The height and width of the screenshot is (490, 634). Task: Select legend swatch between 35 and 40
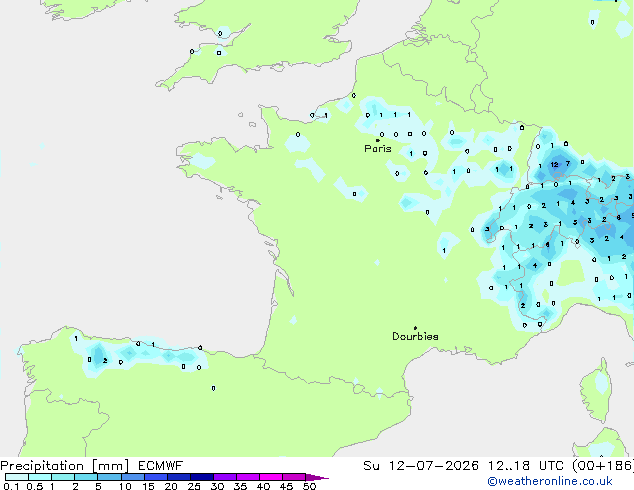248,477
